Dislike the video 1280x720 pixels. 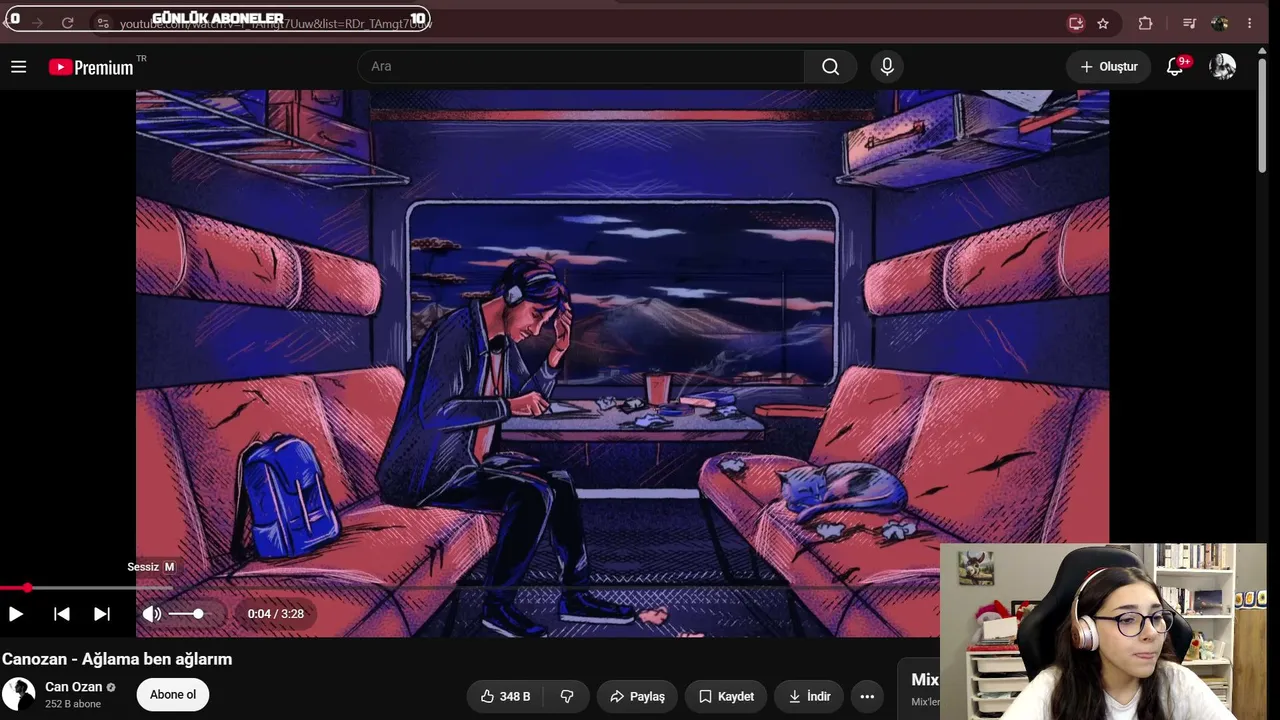(567, 696)
